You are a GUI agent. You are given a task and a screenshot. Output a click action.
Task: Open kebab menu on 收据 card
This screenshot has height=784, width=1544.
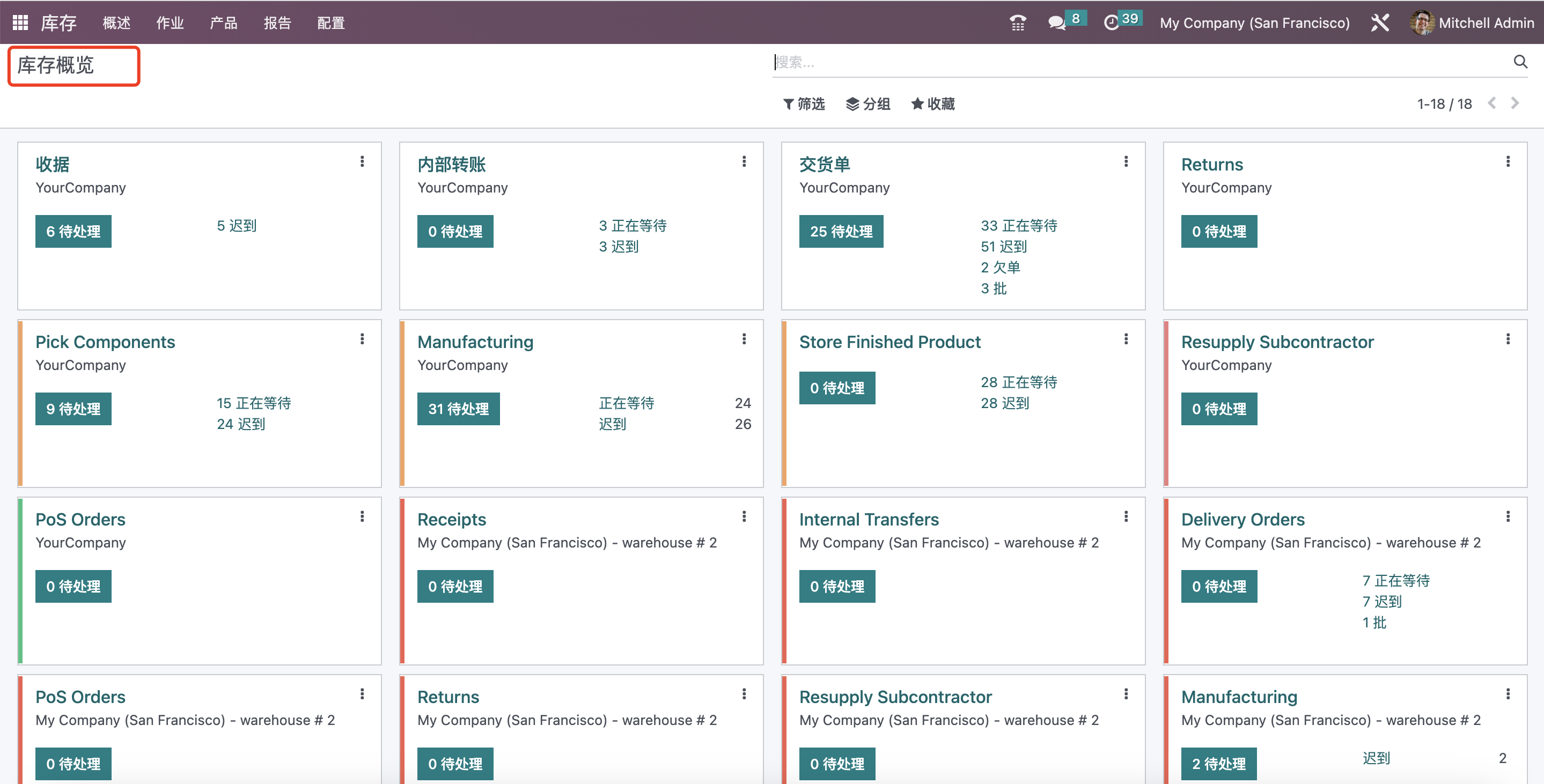(x=362, y=162)
